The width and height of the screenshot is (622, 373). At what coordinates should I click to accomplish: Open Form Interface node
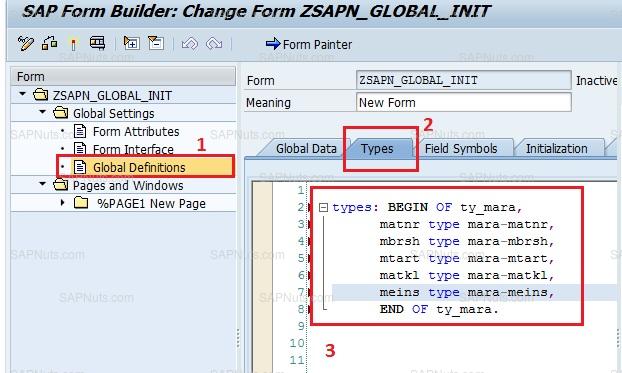(133, 149)
